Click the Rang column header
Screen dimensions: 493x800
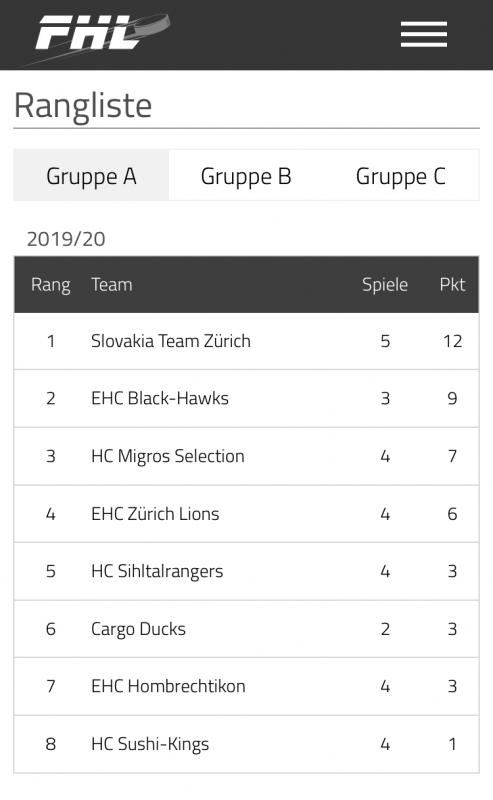coord(51,285)
